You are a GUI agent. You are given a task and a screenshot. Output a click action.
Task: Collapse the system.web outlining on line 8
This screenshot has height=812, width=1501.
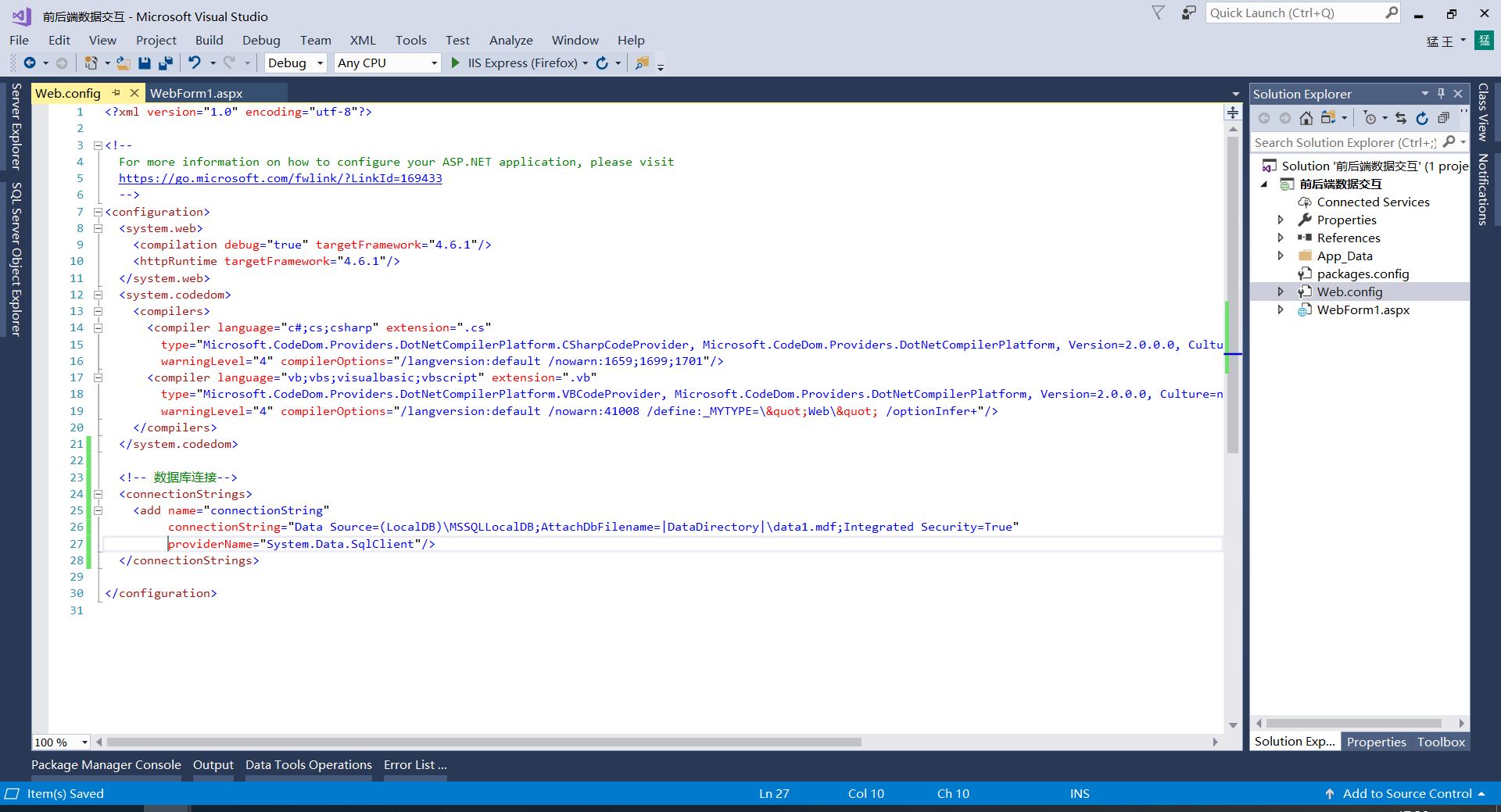click(98, 228)
